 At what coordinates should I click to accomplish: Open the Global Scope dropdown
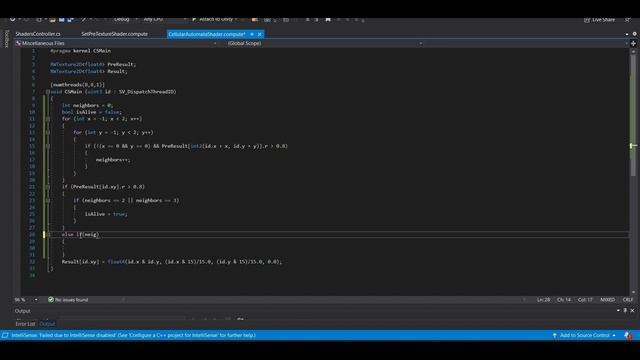tap(324, 43)
